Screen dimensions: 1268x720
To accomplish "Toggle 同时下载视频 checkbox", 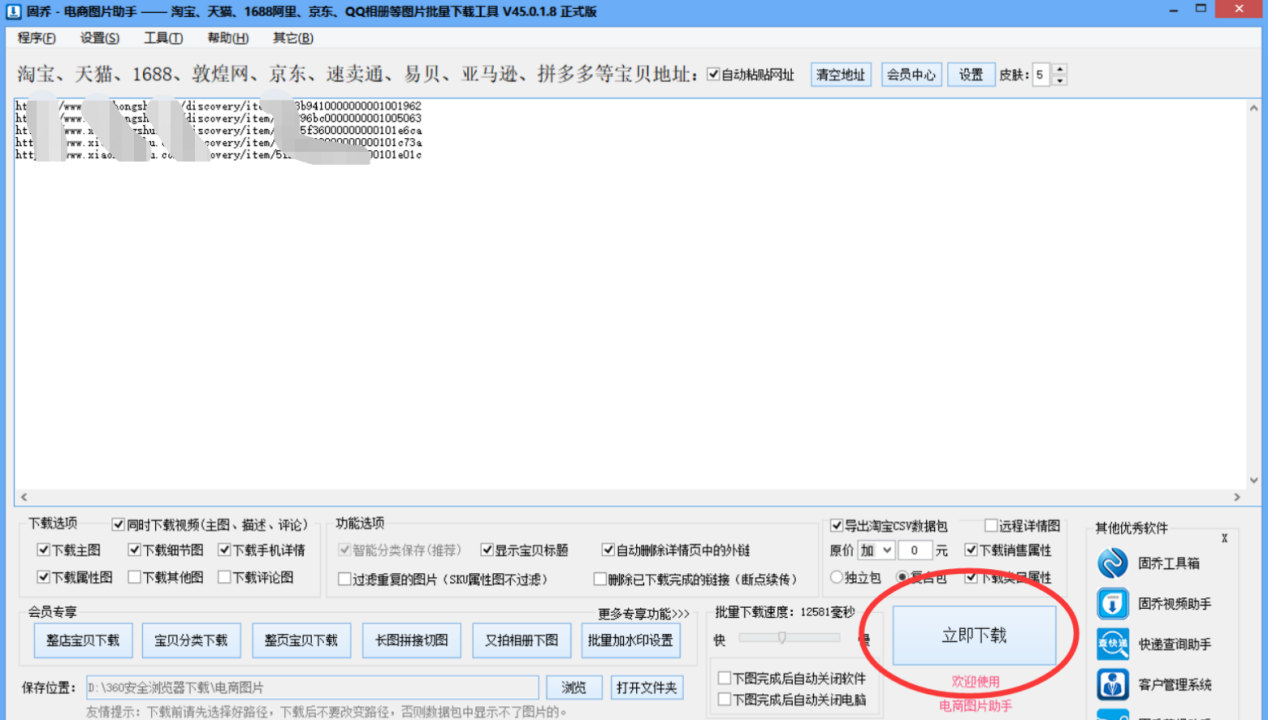I will 118,524.
